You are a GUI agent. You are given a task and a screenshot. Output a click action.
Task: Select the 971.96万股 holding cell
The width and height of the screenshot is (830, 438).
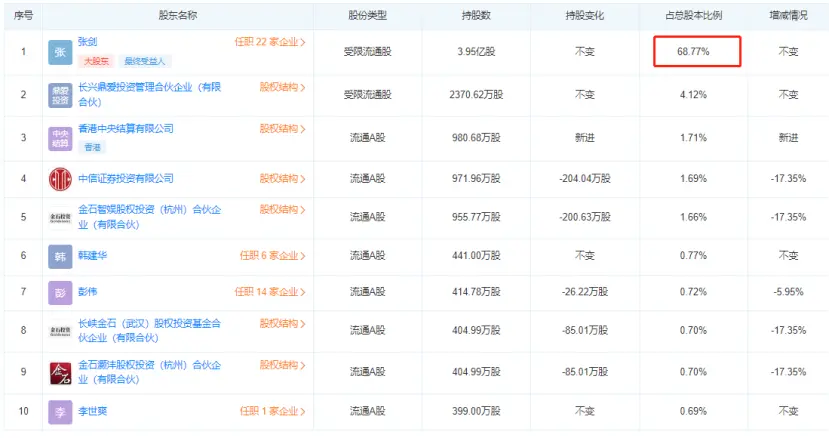pyautogui.click(x=476, y=178)
